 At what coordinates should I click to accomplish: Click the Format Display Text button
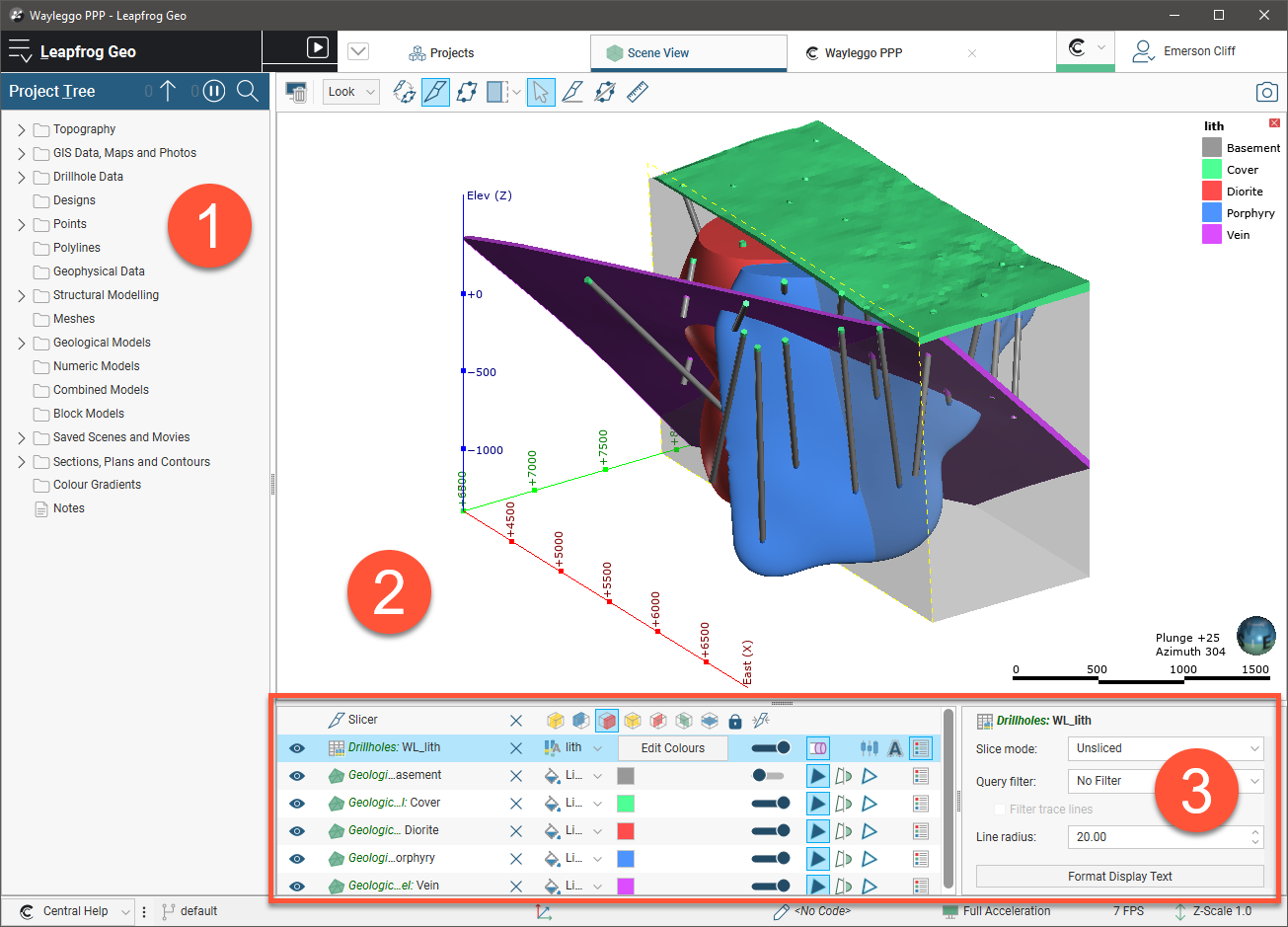click(1120, 877)
